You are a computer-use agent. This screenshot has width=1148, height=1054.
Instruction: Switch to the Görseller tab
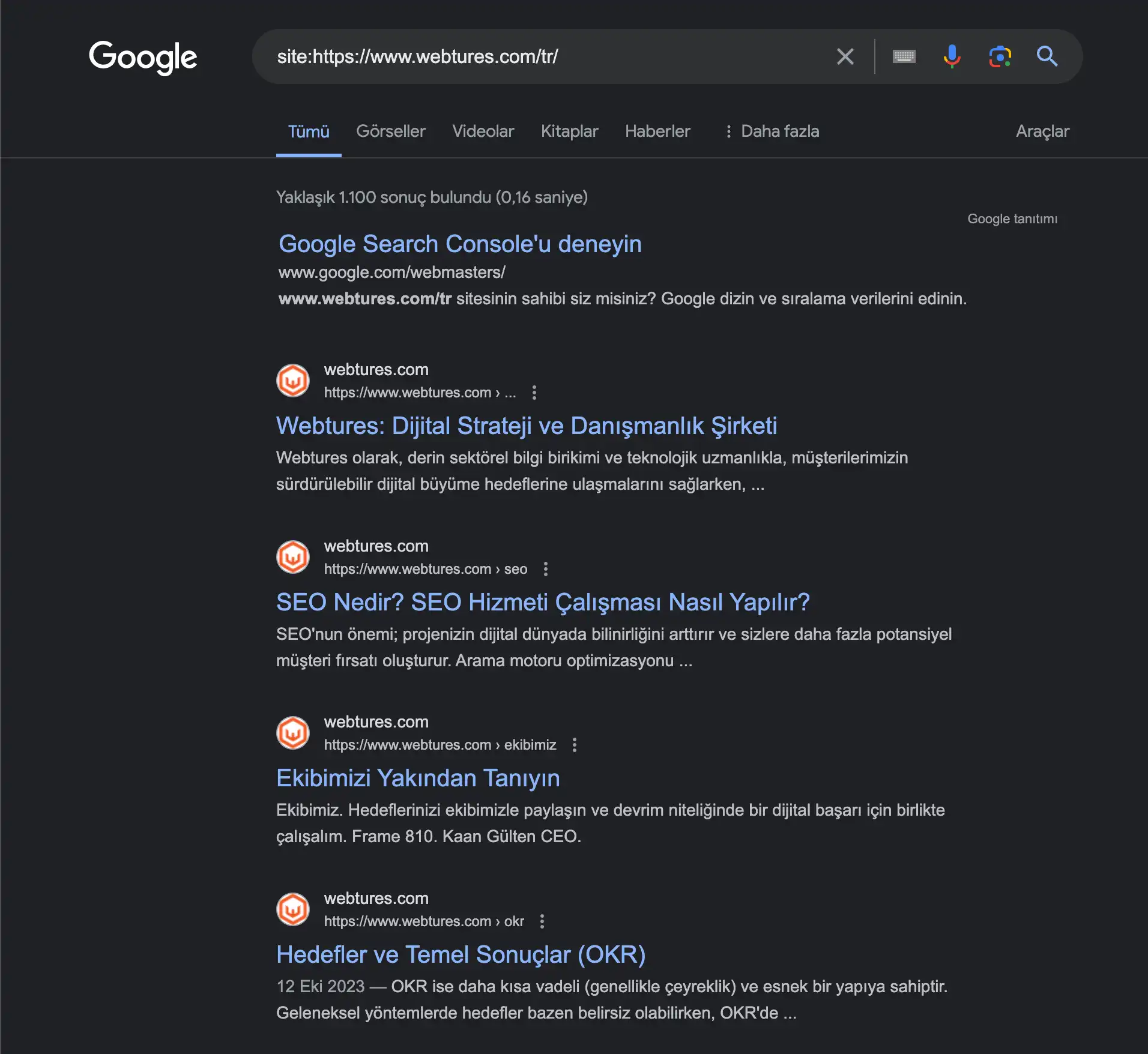coord(391,131)
